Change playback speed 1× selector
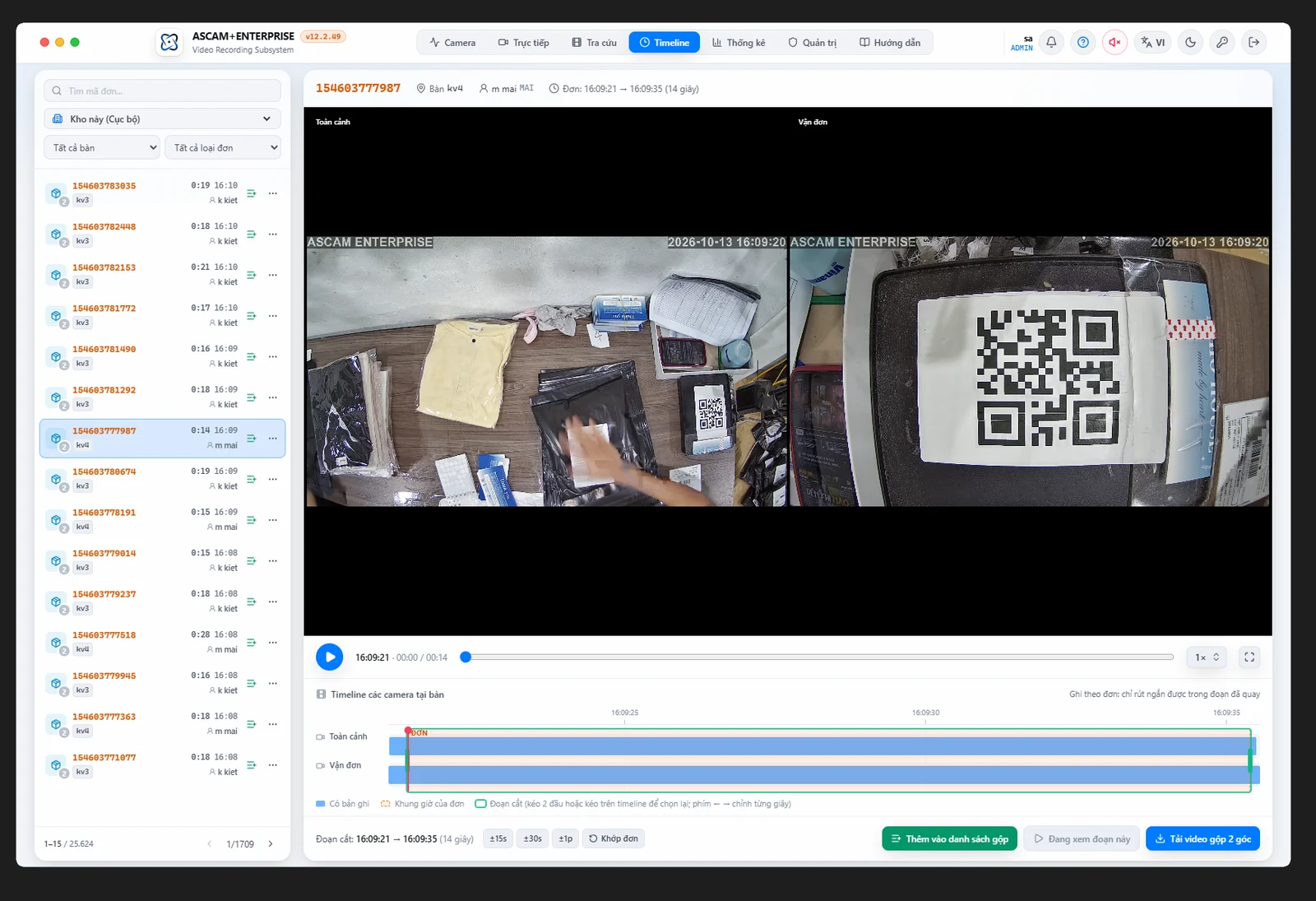This screenshot has height=901, width=1316. [x=1207, y=657]
